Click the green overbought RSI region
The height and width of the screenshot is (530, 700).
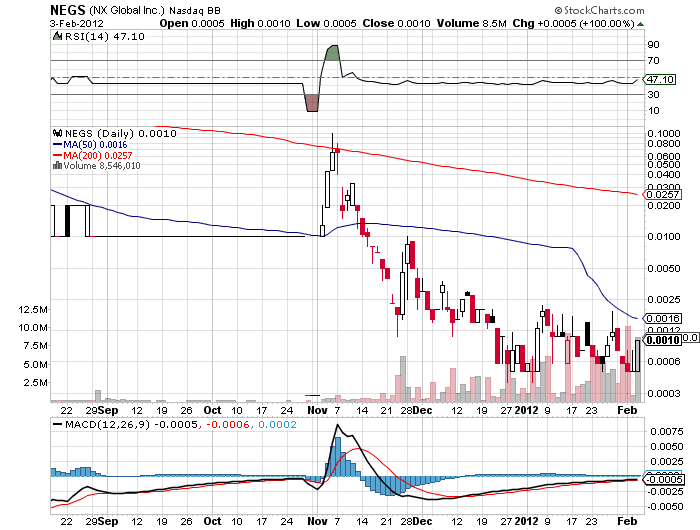(x=332, y=53)
